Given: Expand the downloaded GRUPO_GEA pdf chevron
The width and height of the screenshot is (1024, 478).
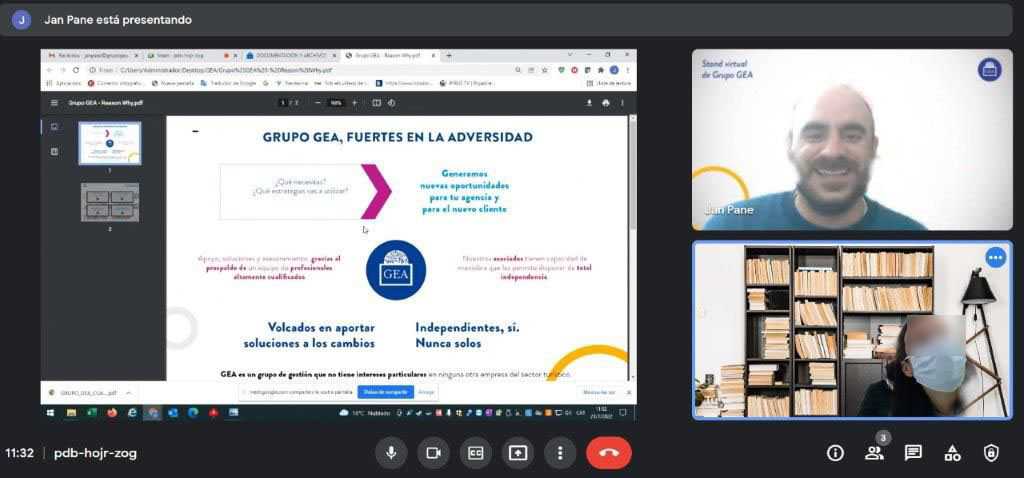Looking at the screenshot, I should [x=128, y=393].
